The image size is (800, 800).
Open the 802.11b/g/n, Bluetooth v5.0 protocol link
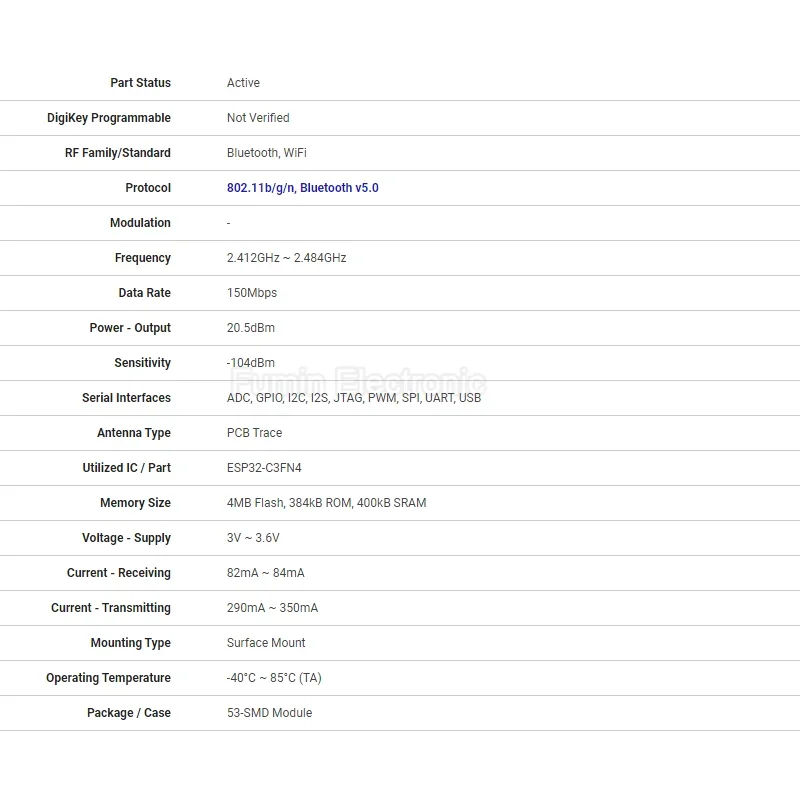[x=302, y=188]
